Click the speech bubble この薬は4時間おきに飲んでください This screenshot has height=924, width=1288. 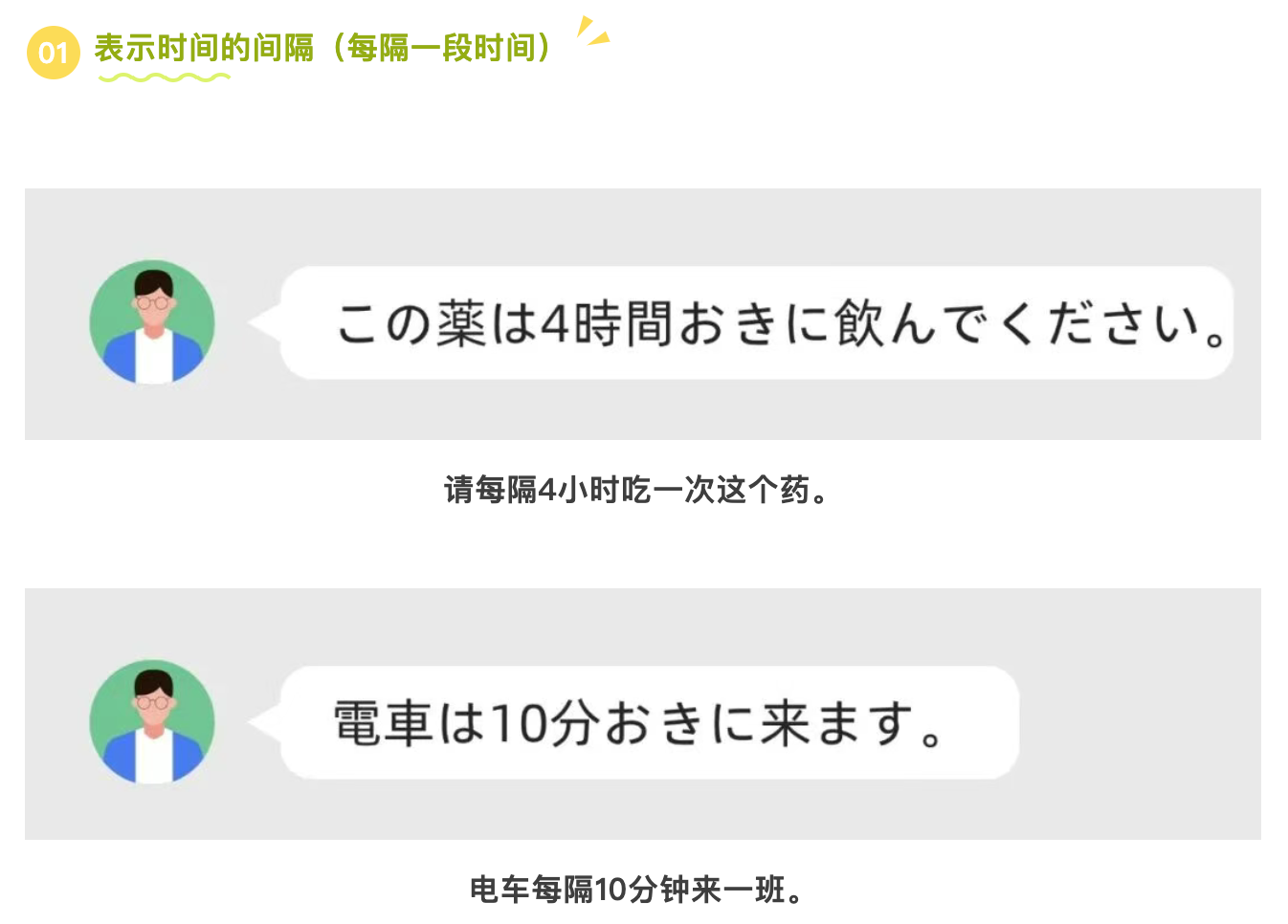[x=757, y=322]
